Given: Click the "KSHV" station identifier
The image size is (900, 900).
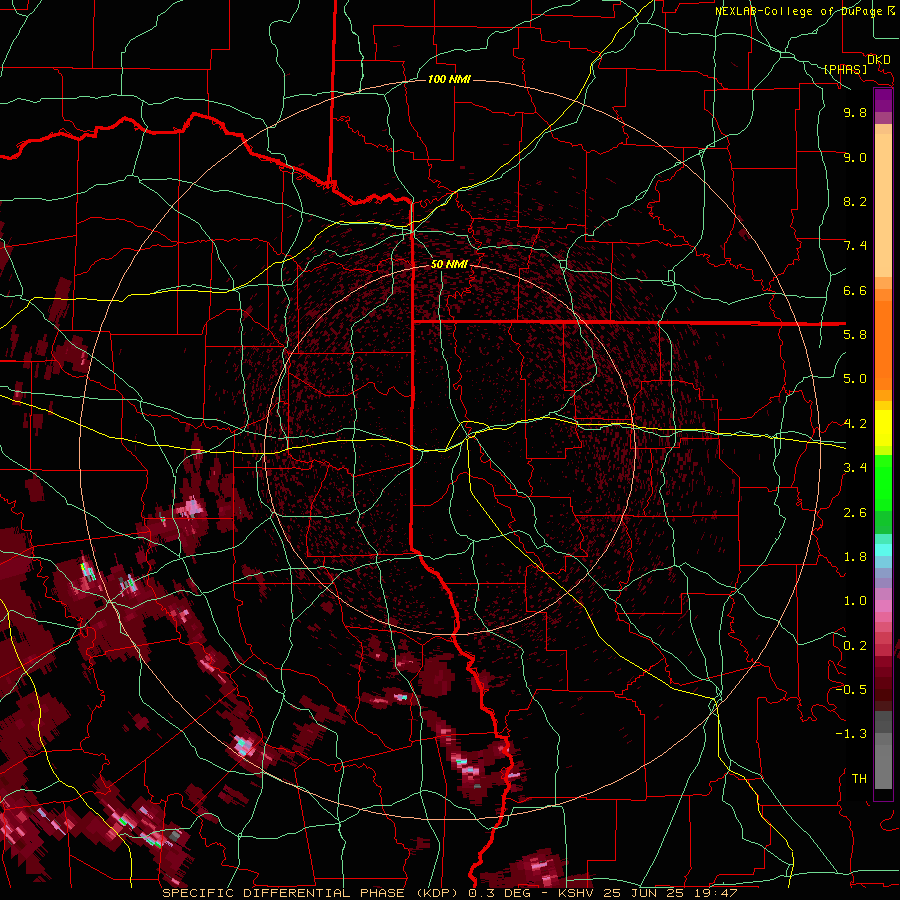Looking at the screenshot, I should pos(577,893).
